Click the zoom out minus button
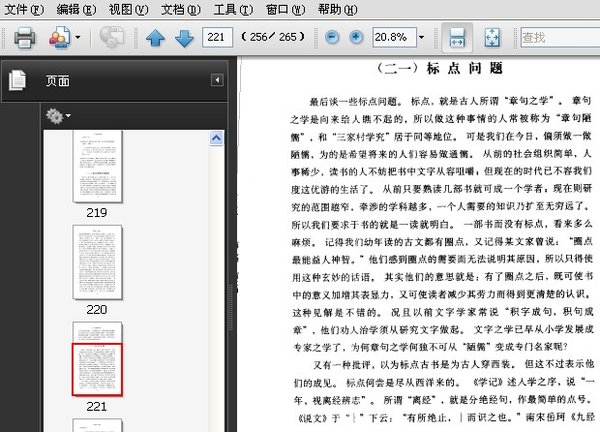Image resolution: width=600 pixels, height=432 pixels. pos(331,38)
